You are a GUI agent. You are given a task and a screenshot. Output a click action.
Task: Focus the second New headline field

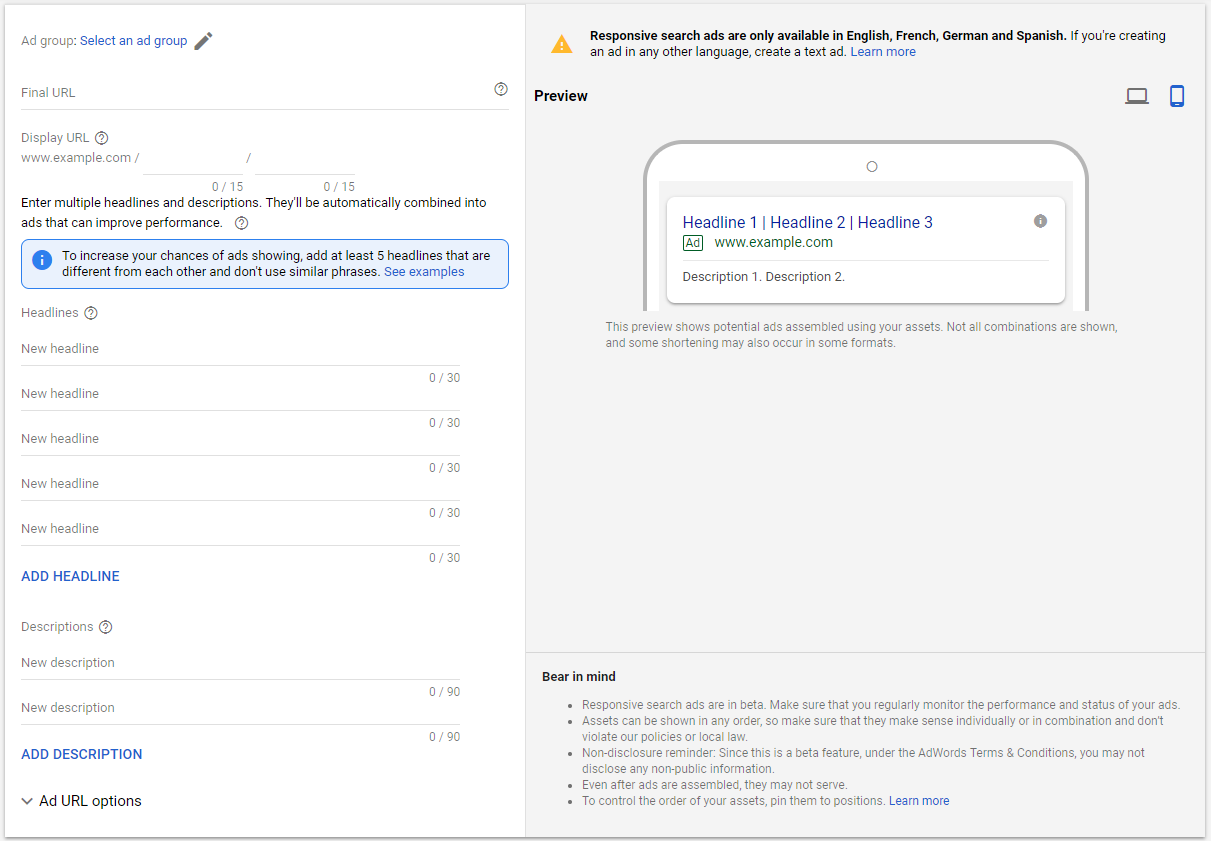[241, 394]
